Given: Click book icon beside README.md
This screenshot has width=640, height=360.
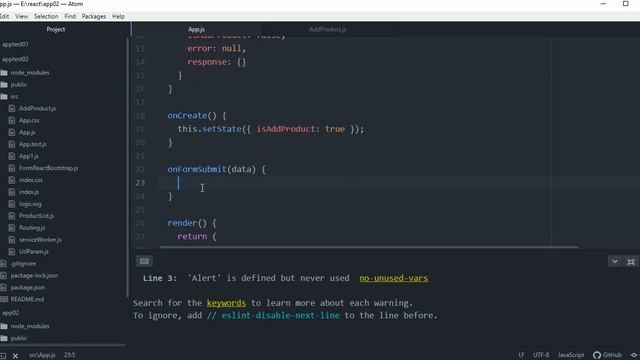Looking at the screenshot, I should [x=4, y=299].
